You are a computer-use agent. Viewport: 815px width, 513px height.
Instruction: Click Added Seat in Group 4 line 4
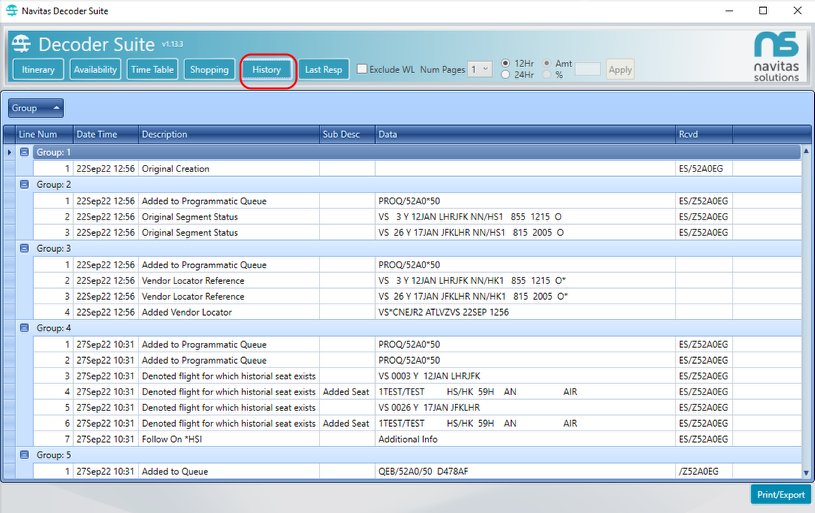click(346, 392)
